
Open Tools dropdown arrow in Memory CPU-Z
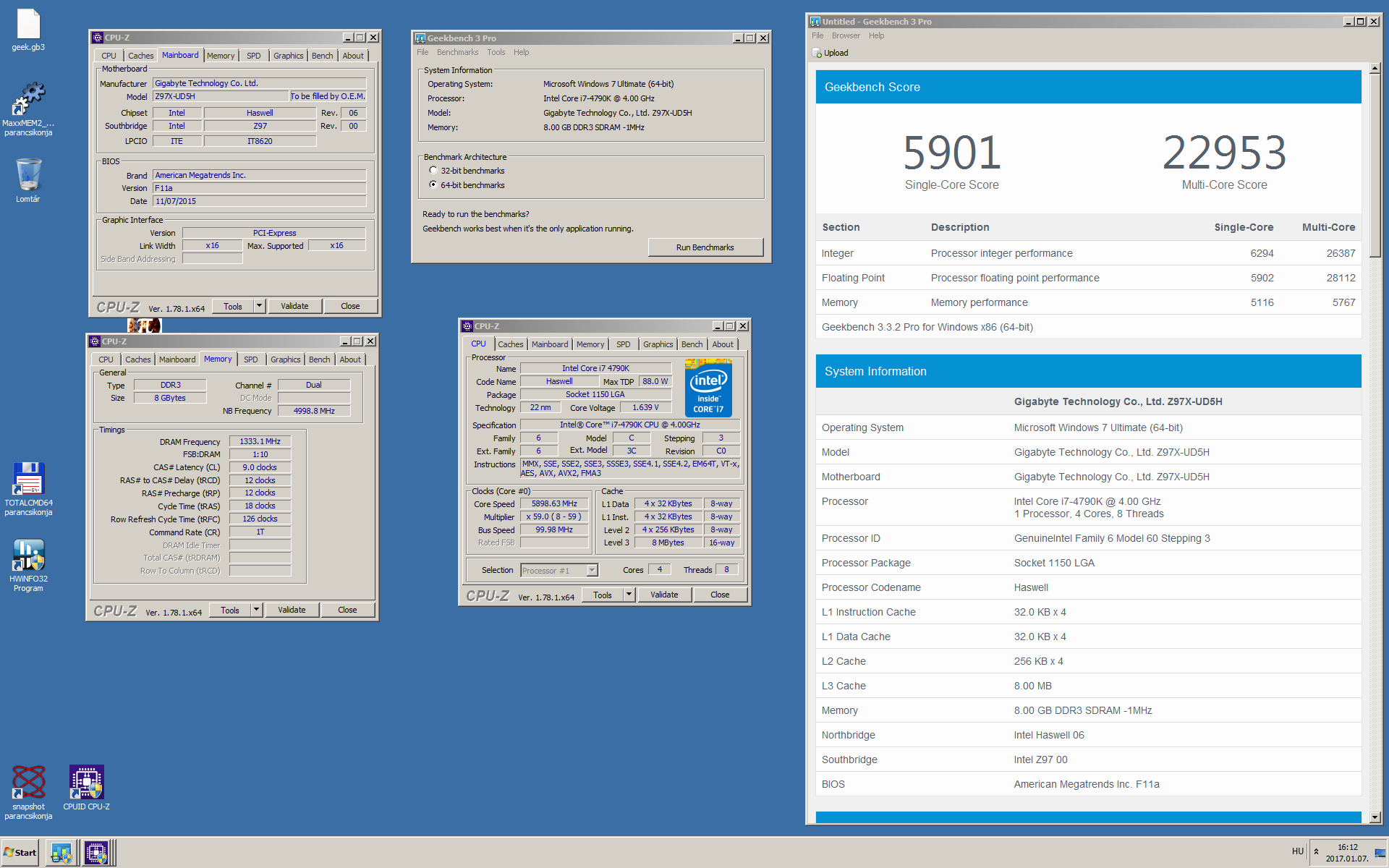256,610
